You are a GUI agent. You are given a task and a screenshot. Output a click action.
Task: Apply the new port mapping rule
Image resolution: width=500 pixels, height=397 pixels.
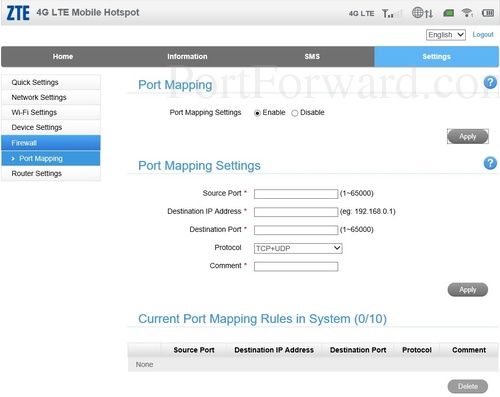pyautogui.click(x=468, y=290)
